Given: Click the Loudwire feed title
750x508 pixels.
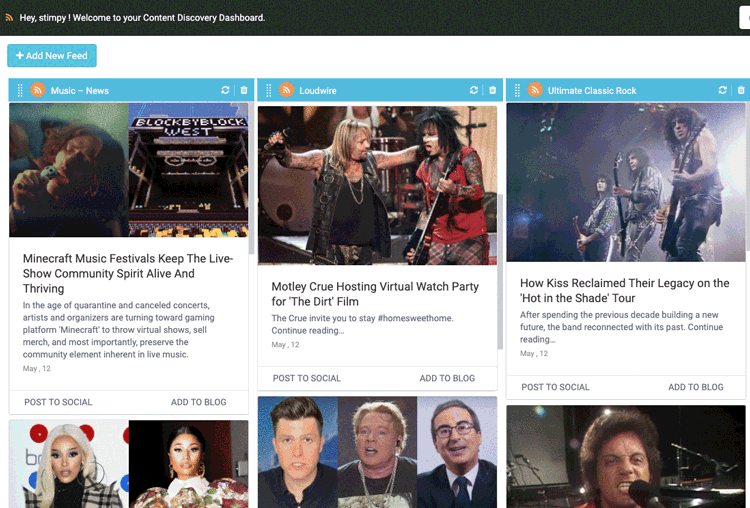Looking at the screenshot, I should [x=318, y=90].
